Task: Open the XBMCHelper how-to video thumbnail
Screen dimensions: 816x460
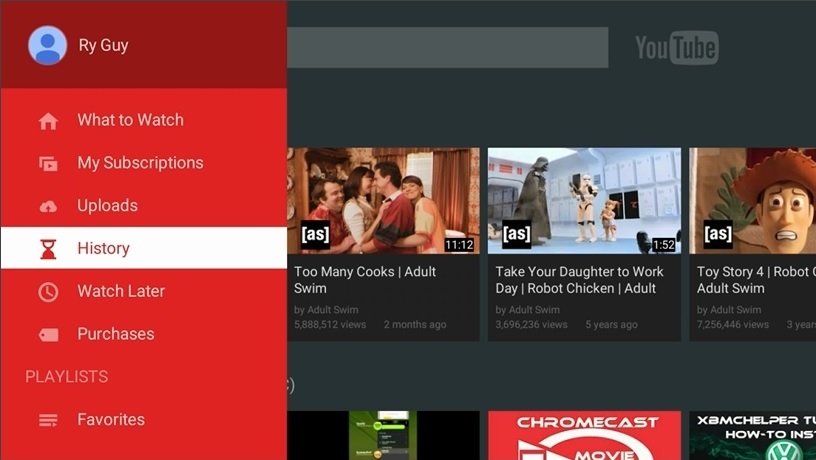Action: click(x=753, y=436)
